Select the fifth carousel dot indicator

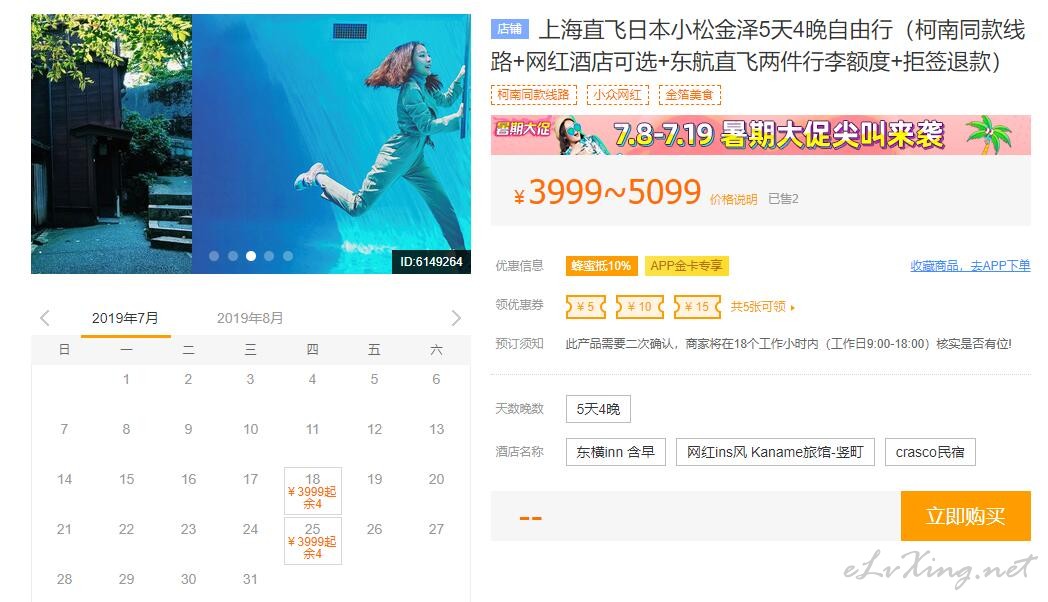click(287, 256)
